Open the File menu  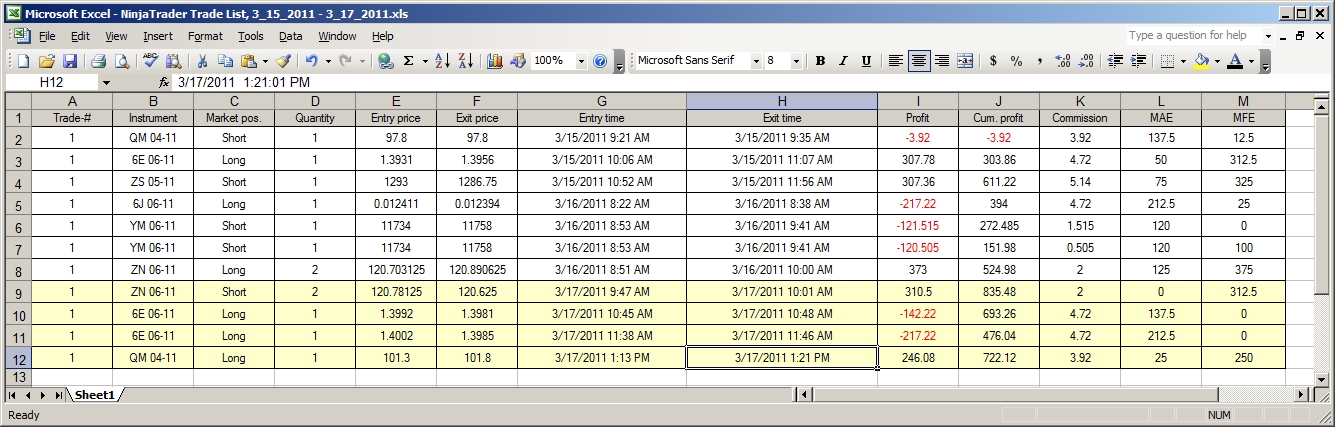(x=46, y=36)
